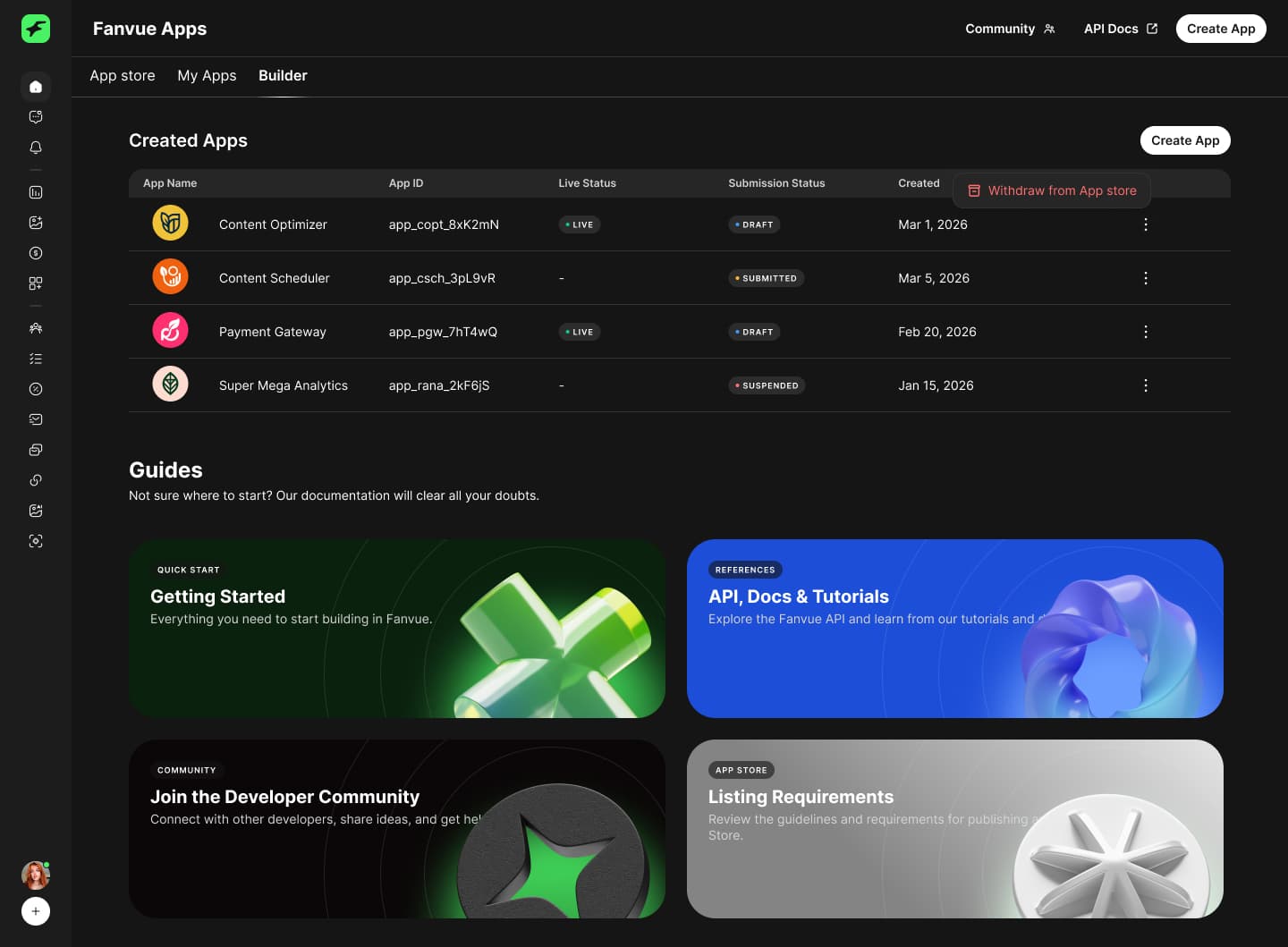Open the image-with-sparkle sidebar icon

(36, 223)
